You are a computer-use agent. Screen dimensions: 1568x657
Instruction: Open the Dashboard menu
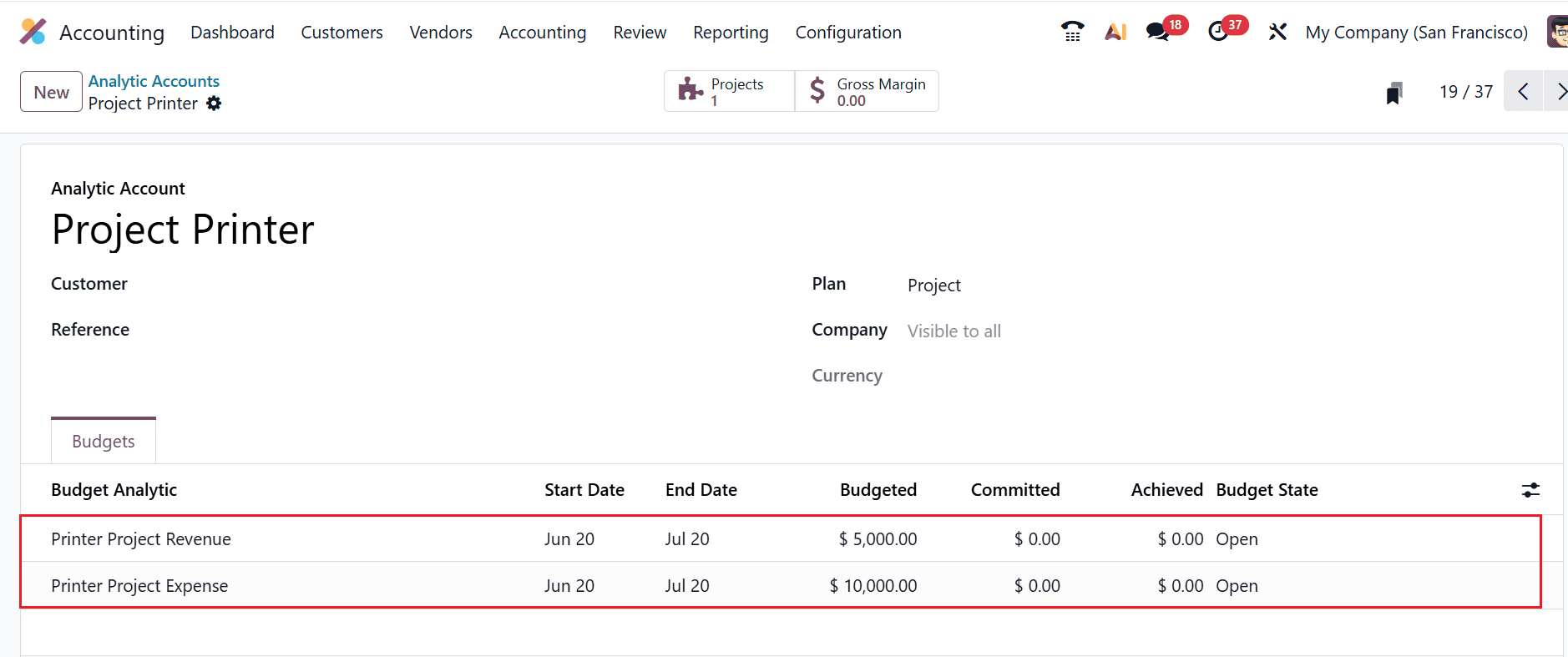pos(232,33)
